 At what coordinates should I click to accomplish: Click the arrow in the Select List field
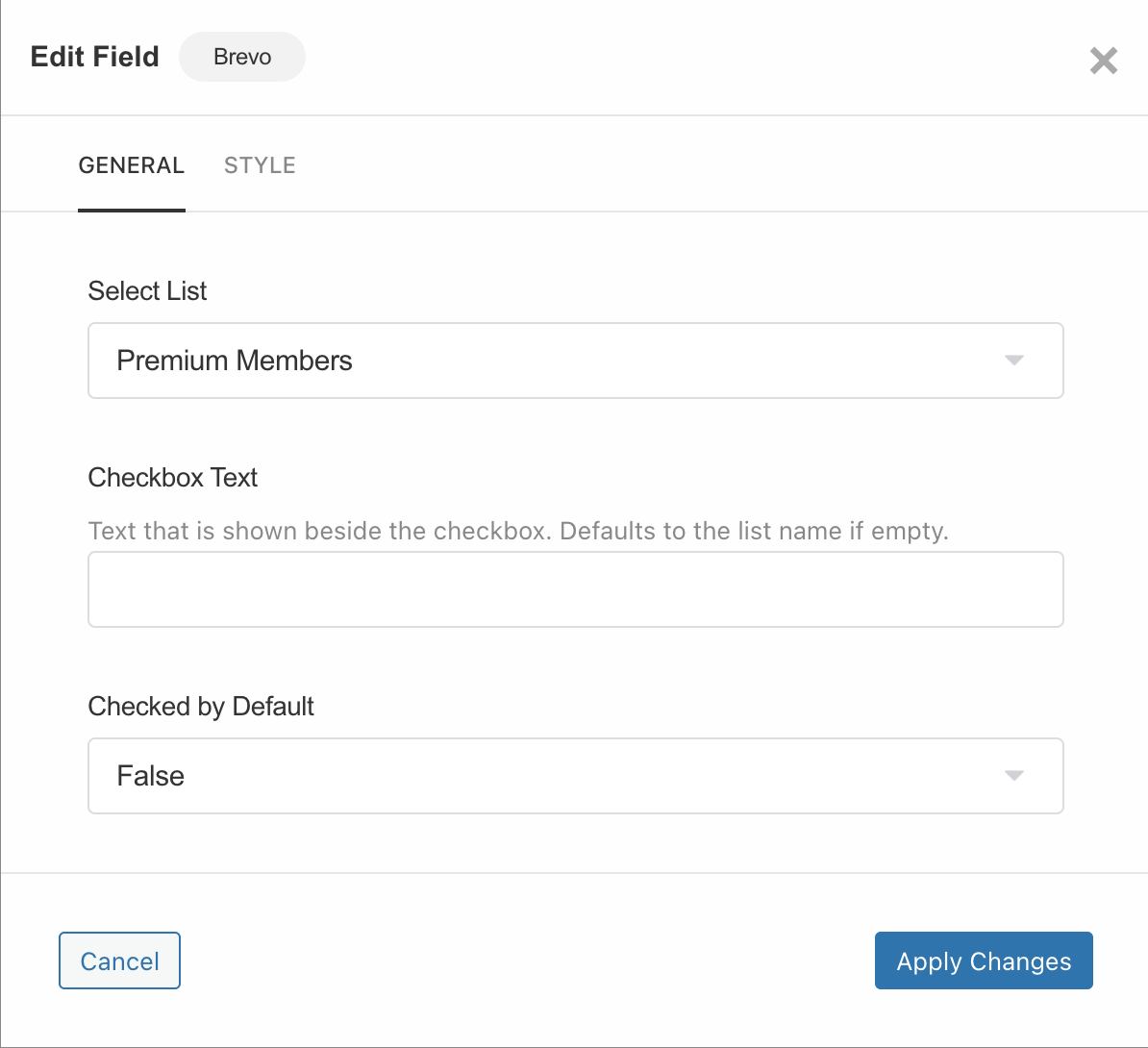click(1013, 361)
